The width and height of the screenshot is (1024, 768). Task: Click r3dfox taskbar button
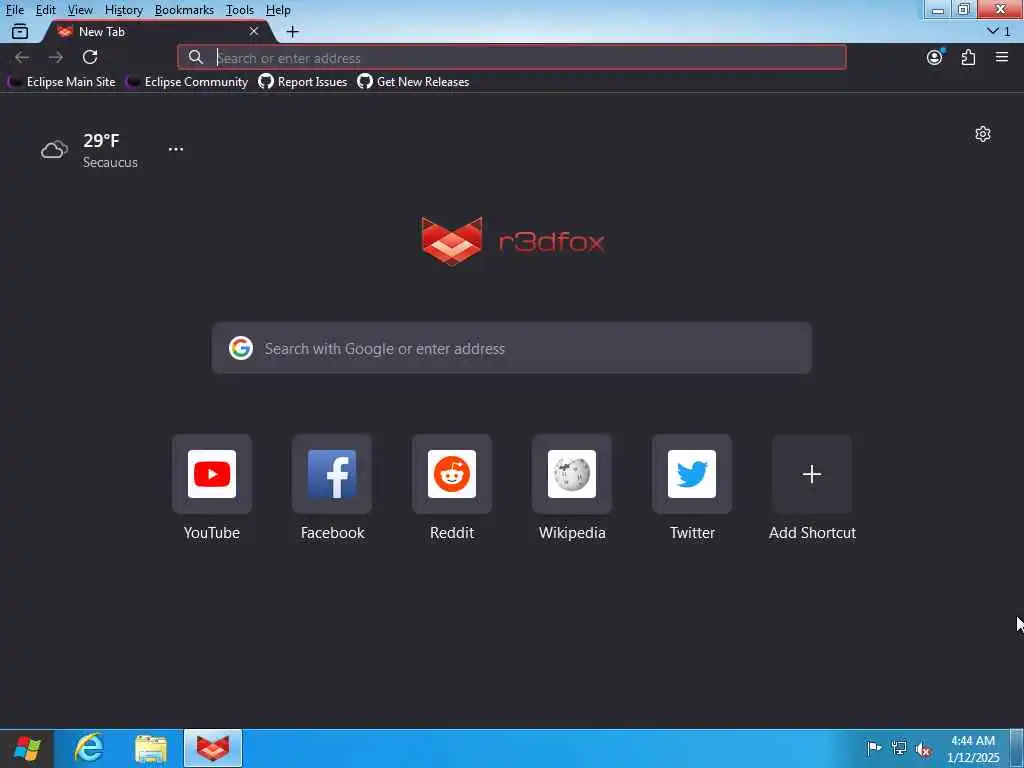coord(213,748)
